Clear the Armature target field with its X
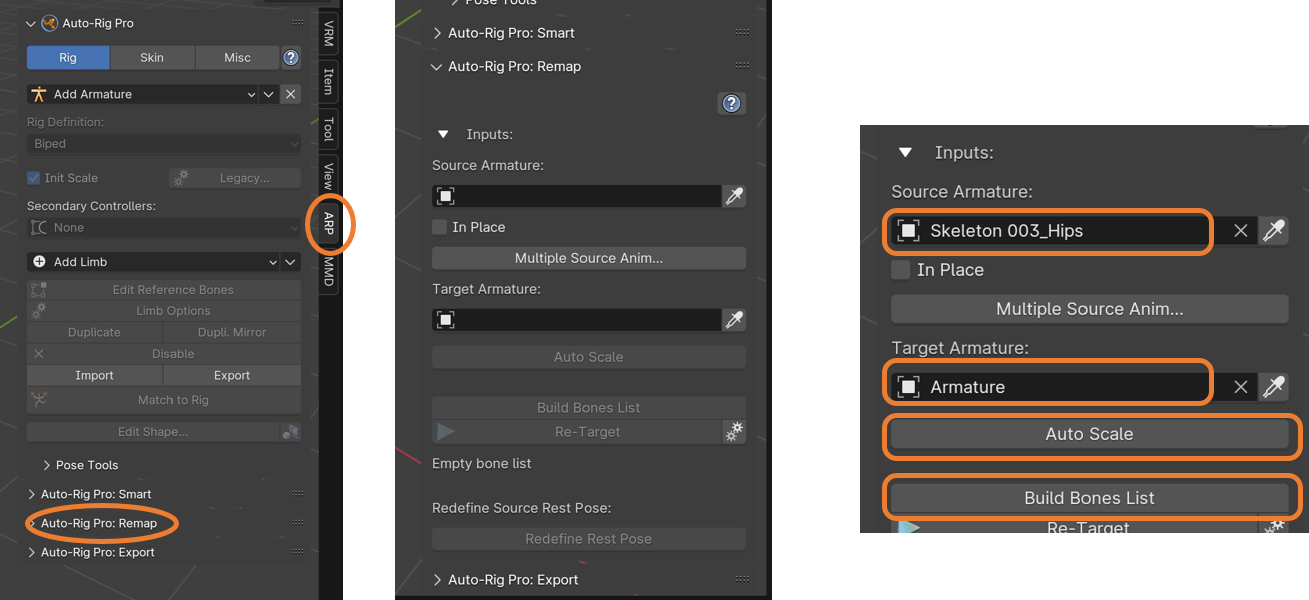Image resolution: width=1309 pixels, height=600 pixels. click(1241, 387)
